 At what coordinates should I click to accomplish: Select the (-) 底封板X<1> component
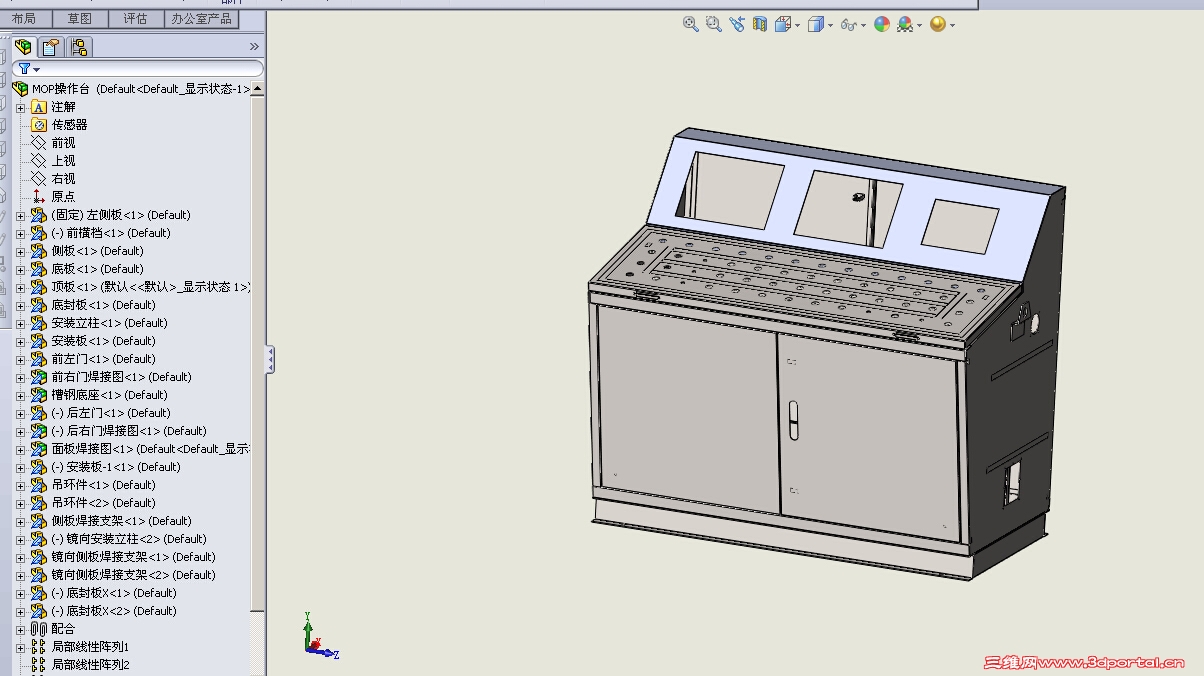114,593
